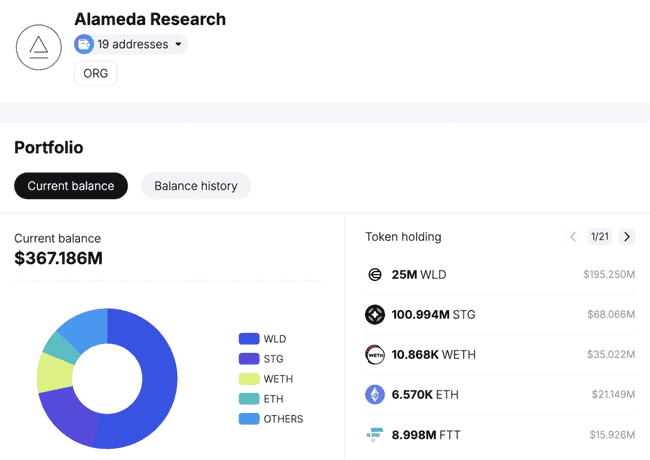Go to next token holding page

coord(627,237)
